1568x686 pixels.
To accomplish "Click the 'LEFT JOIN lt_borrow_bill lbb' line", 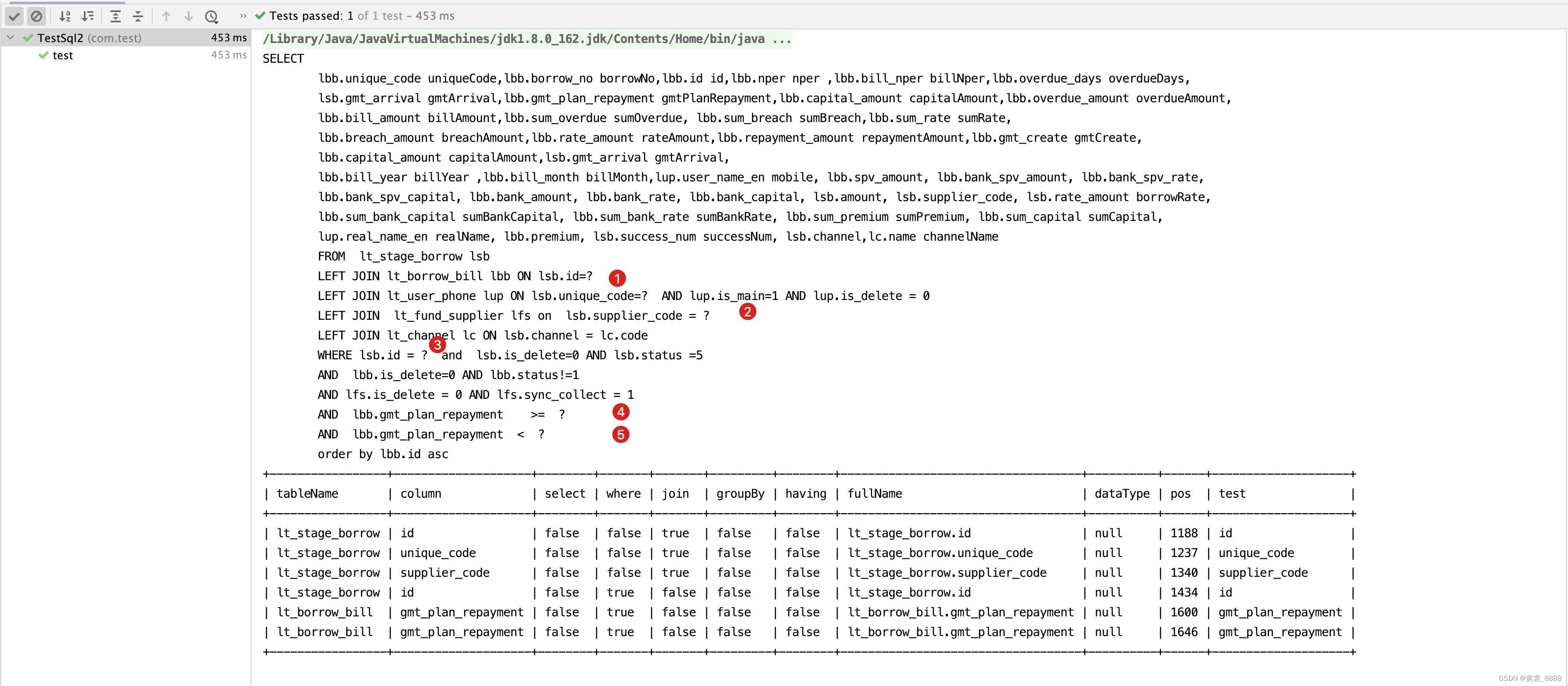I will pyautogui.click(x=455, y=276).
